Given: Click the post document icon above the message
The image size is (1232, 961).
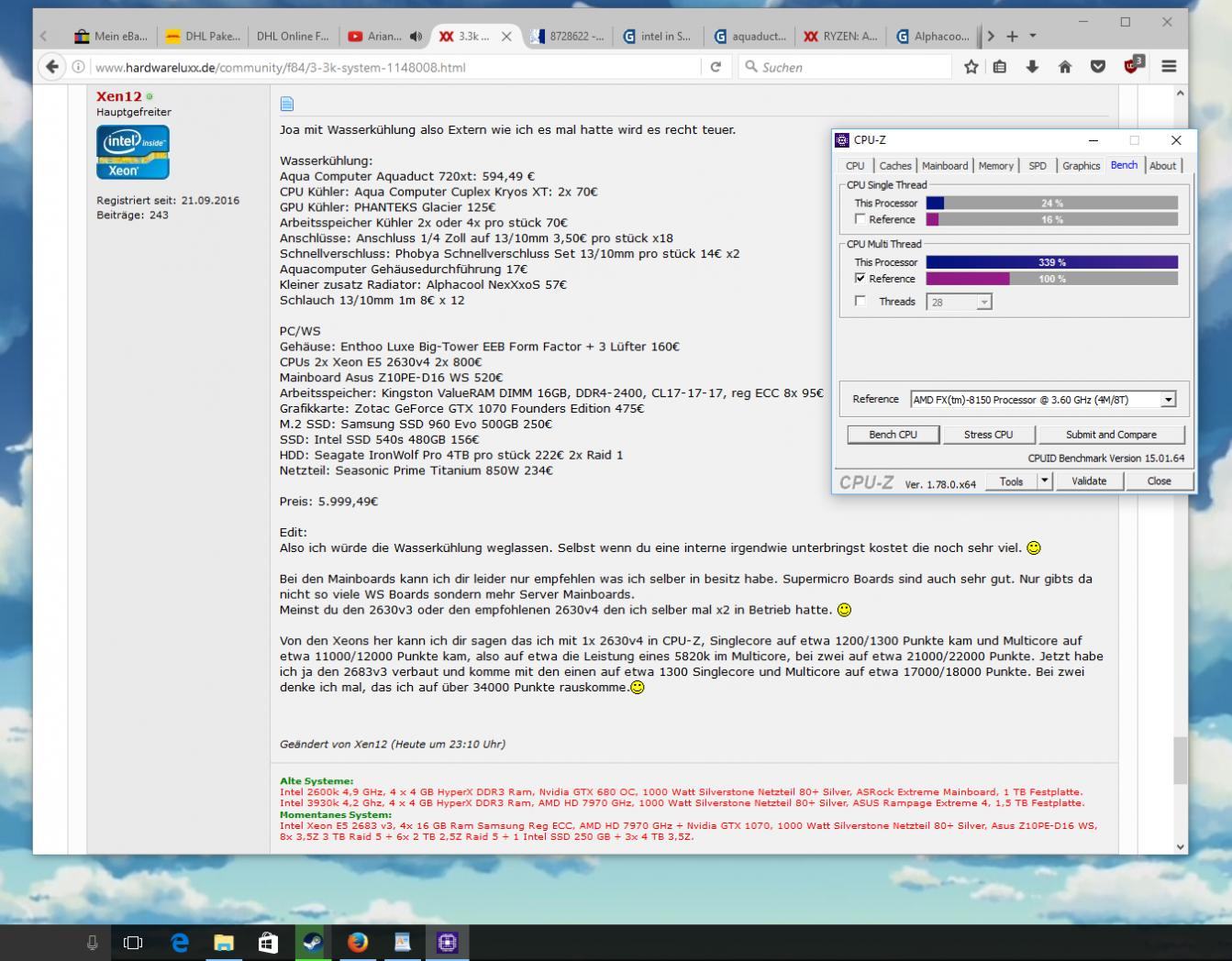Looking at the screenshot, I should [x=286, y=104].
